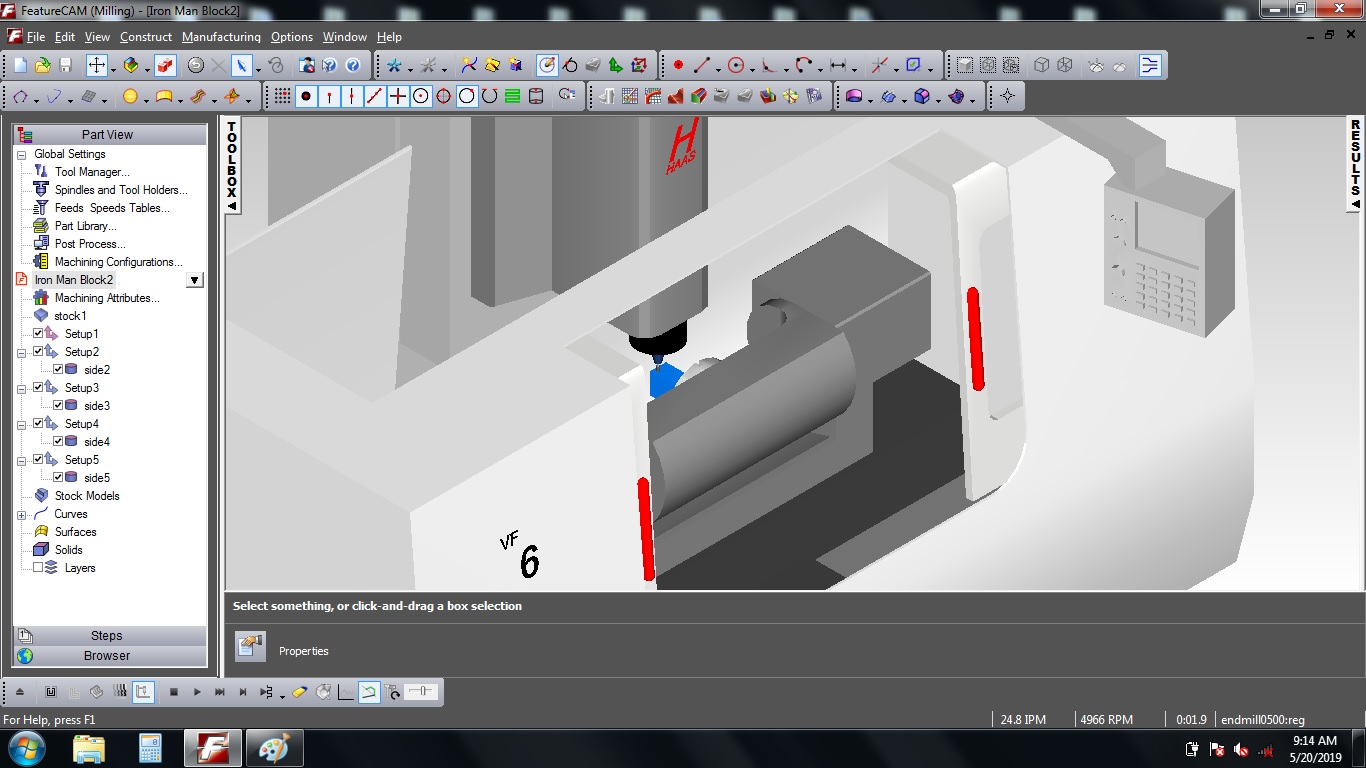Open the Iron Man Block2 dropdown arrow
Screen dimensions: 1366x768
tap(196, 280)
